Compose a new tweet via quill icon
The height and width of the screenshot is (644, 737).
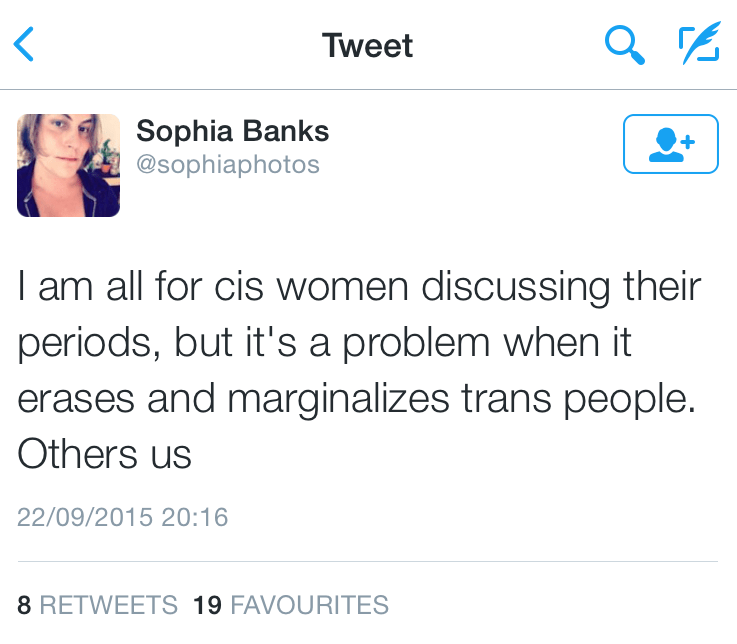[698, 45]
